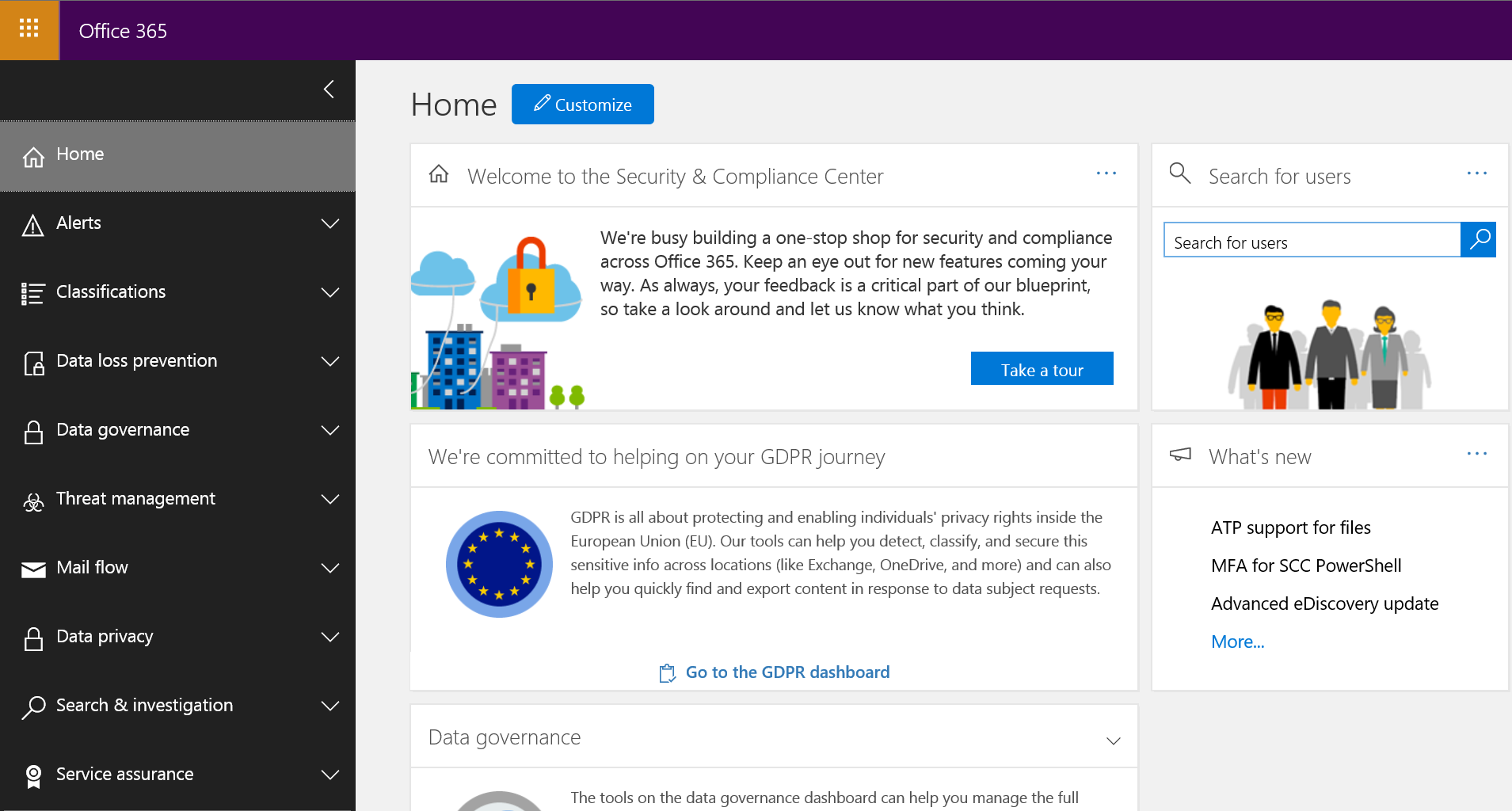Open Search & investigation menu item
The image size is (1512, 811).
click(177, 706)
